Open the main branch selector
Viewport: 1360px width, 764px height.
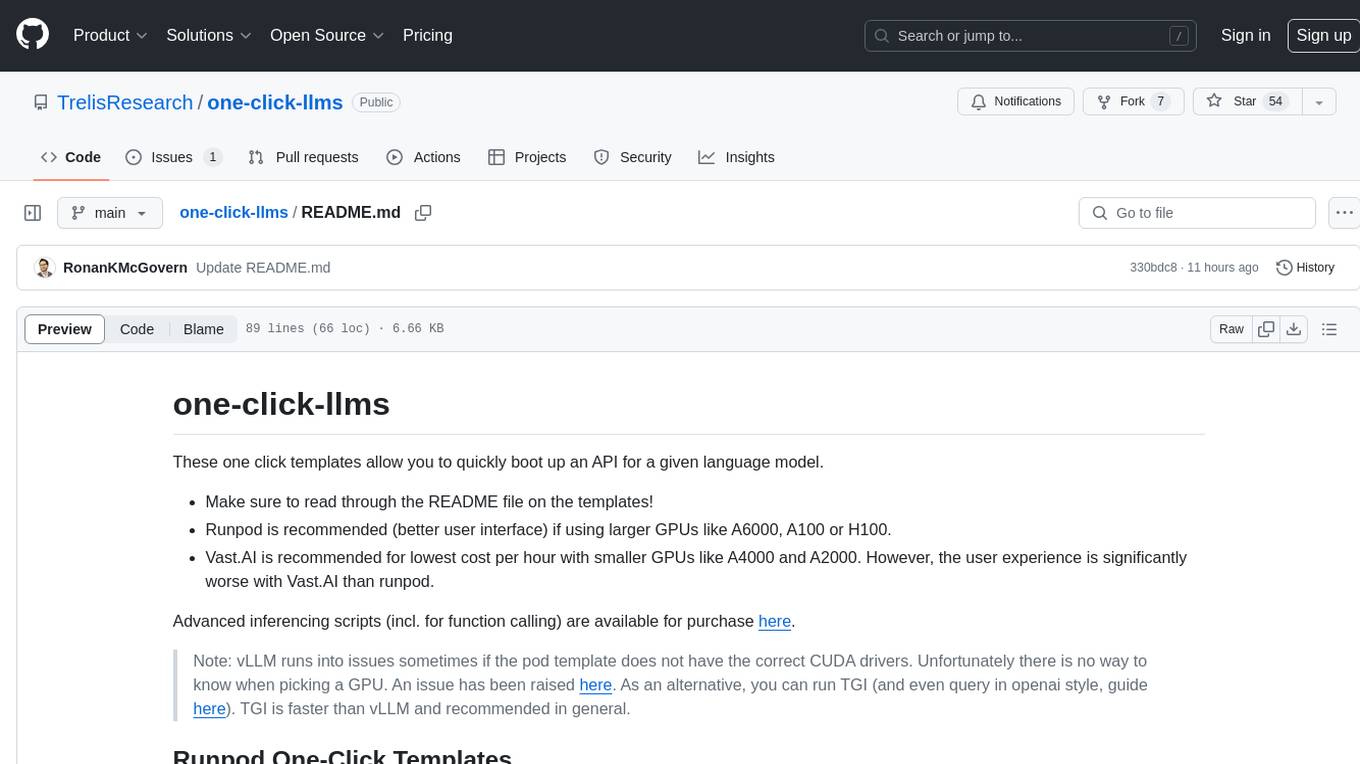coord(110,213)
